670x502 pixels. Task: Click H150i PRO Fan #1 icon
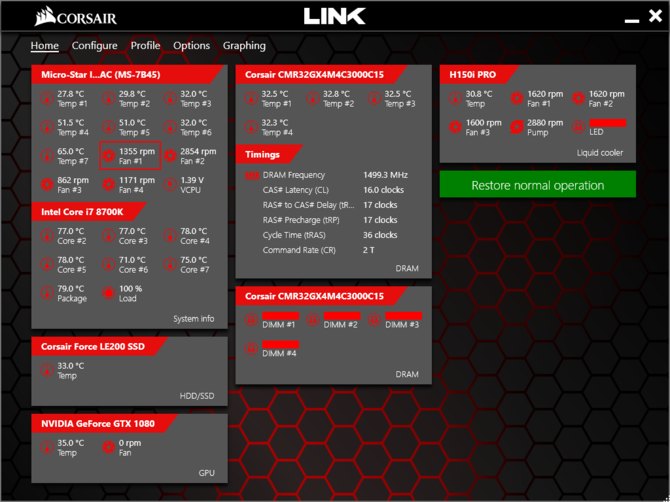(x=517, y=98)
